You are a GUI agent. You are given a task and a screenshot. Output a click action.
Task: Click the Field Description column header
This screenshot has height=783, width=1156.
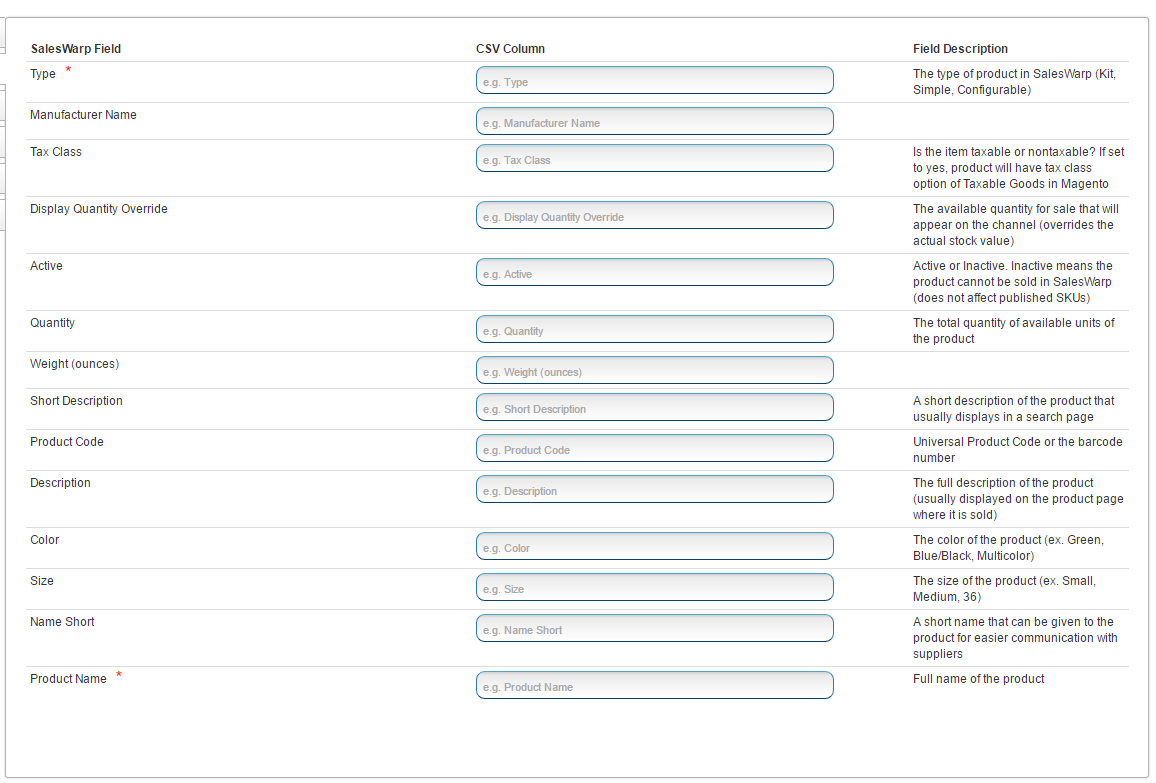click(x=960, y=49)
